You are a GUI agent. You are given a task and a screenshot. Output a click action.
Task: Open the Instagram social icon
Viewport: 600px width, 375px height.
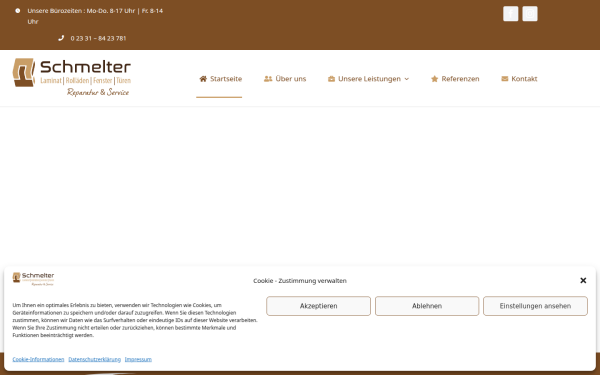(530, 14)
